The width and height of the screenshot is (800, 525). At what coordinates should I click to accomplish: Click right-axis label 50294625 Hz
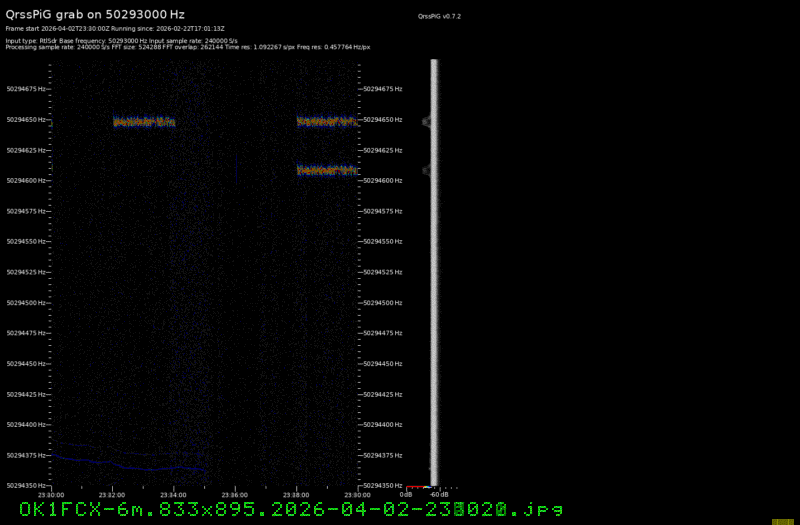383,151
